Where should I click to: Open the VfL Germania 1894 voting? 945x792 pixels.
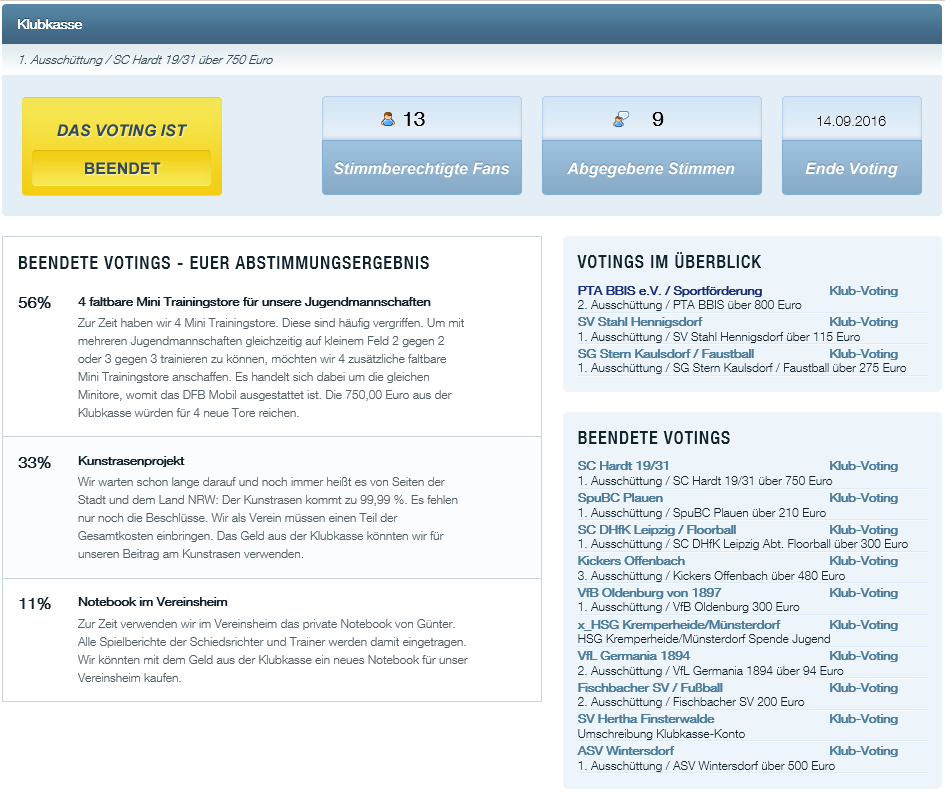633,656
